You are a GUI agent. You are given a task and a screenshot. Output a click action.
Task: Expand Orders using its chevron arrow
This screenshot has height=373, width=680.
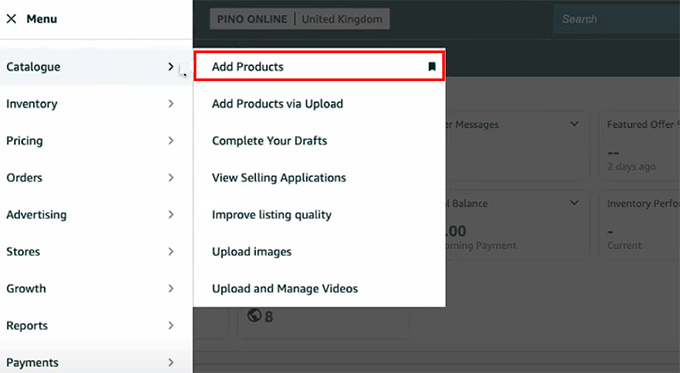tap(171, 177)
